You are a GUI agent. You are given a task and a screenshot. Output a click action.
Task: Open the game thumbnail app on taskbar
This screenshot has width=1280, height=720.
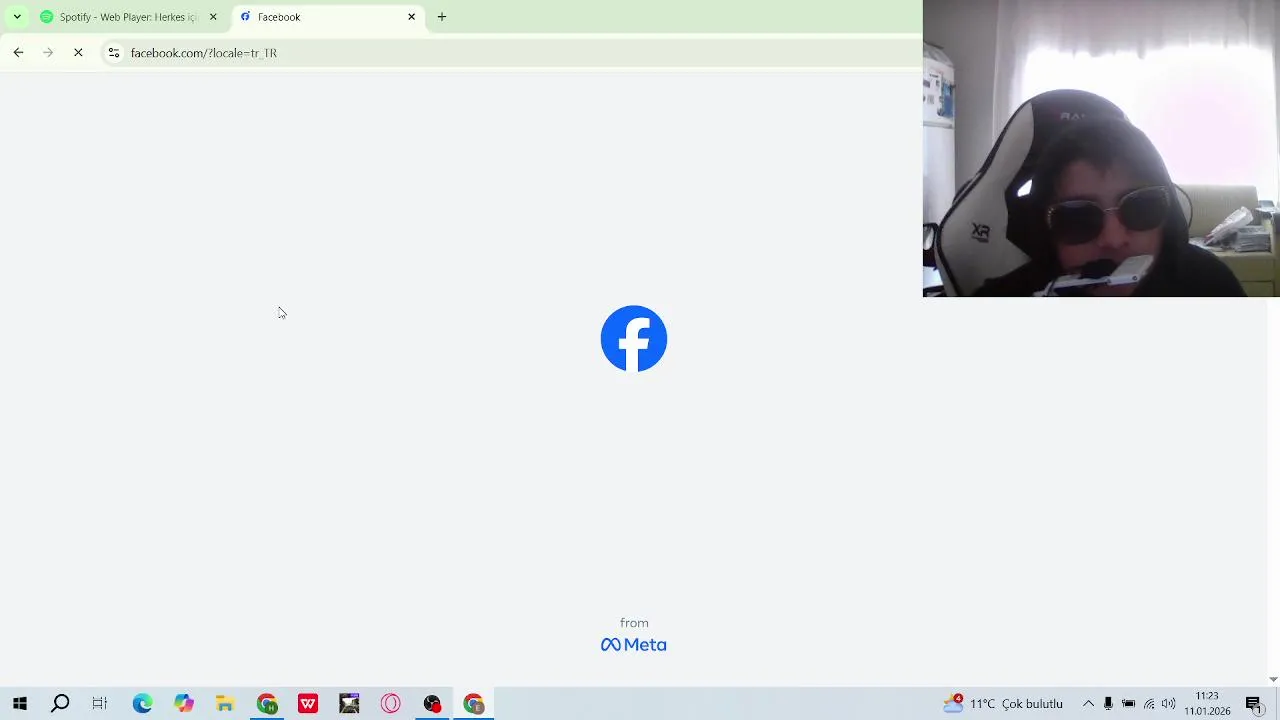point(349,704)
